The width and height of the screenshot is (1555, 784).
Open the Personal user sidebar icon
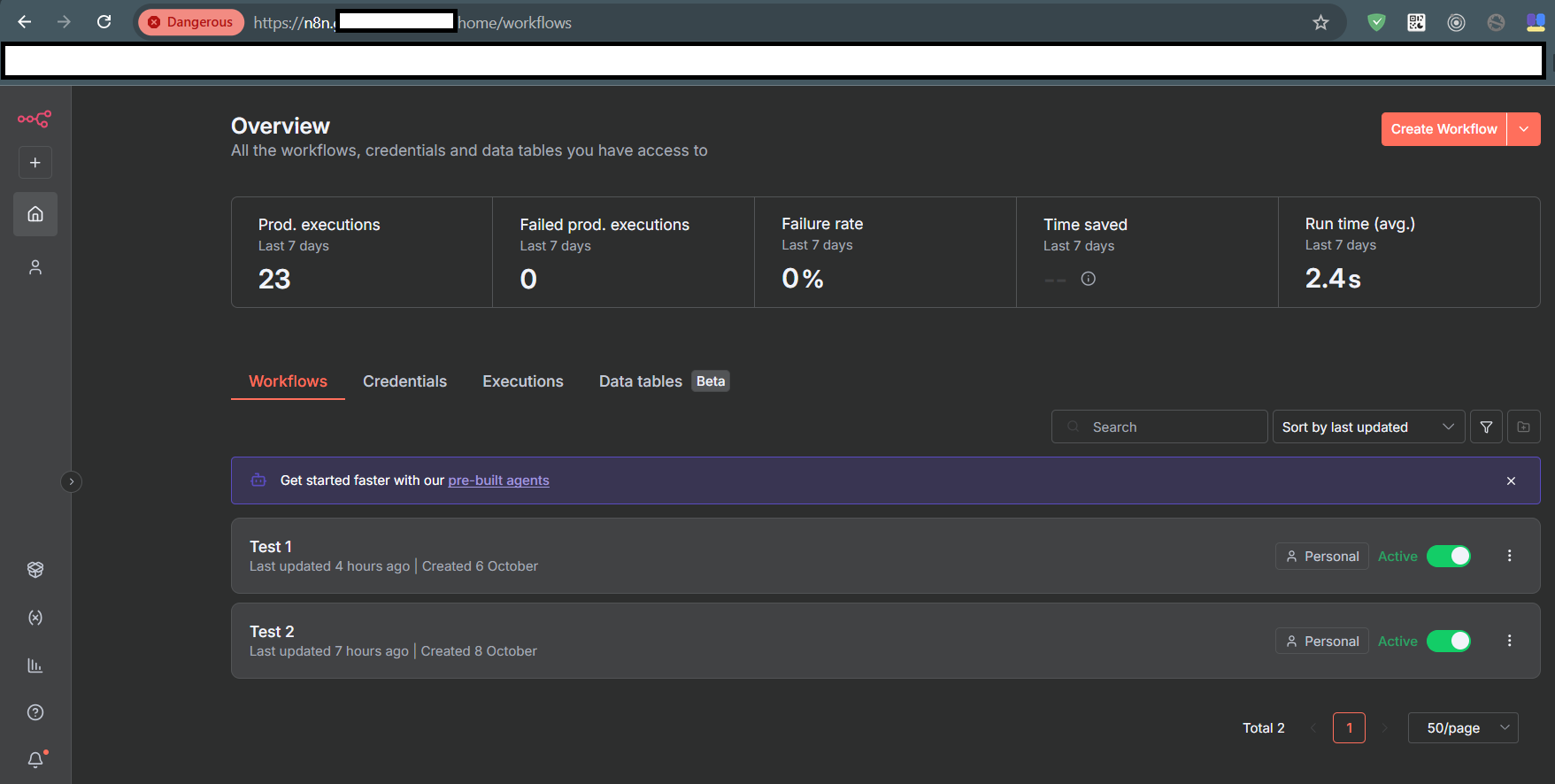(x=35, y=267)
